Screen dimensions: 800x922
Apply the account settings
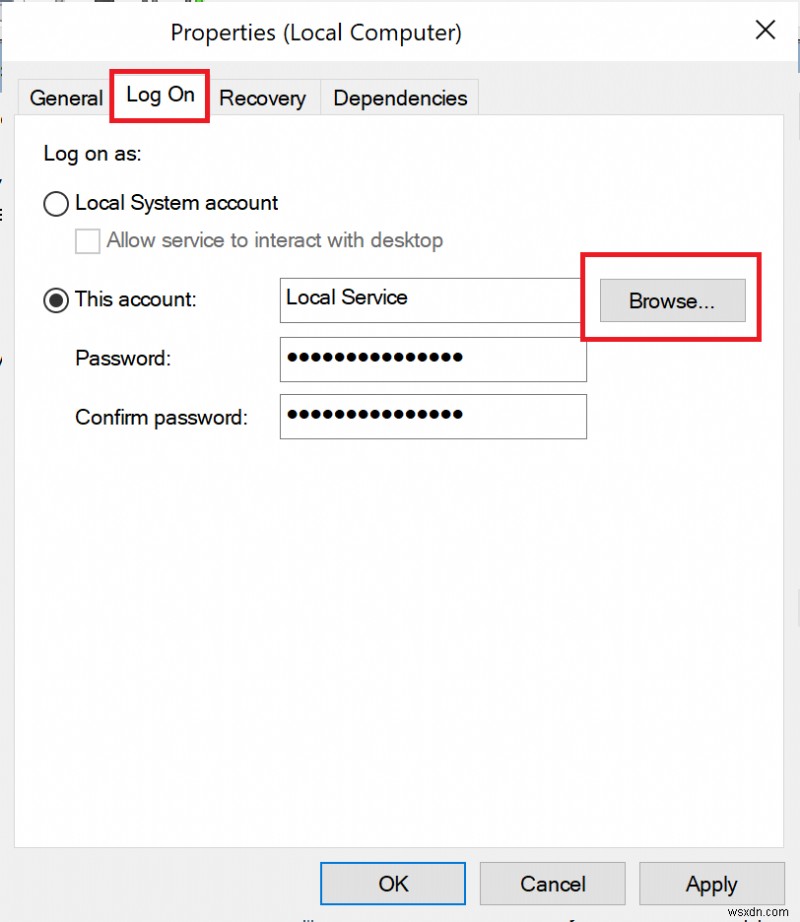(712, 884)
